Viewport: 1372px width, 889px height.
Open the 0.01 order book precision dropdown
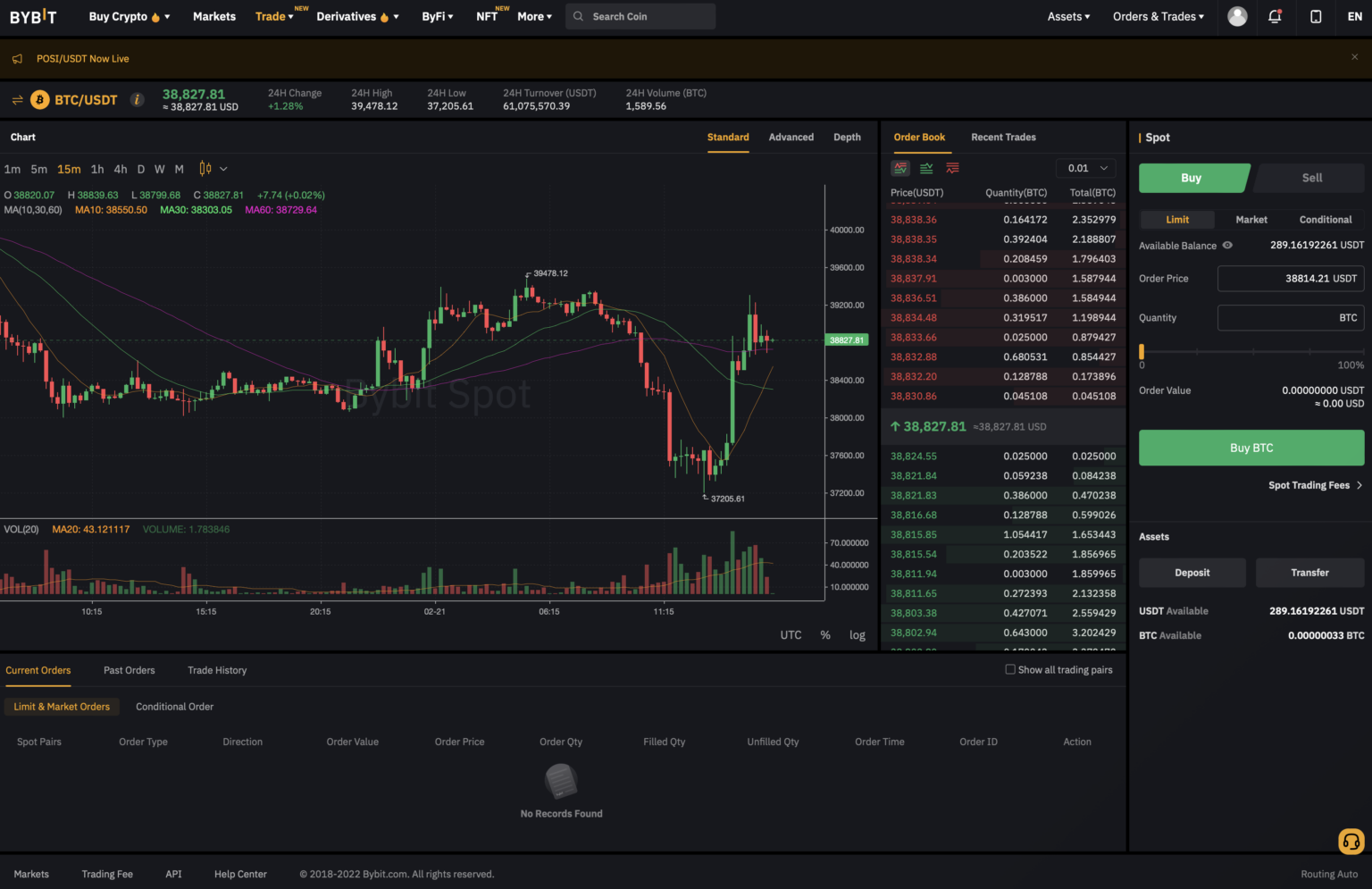pyautogui.click(x=1085, y=167)
